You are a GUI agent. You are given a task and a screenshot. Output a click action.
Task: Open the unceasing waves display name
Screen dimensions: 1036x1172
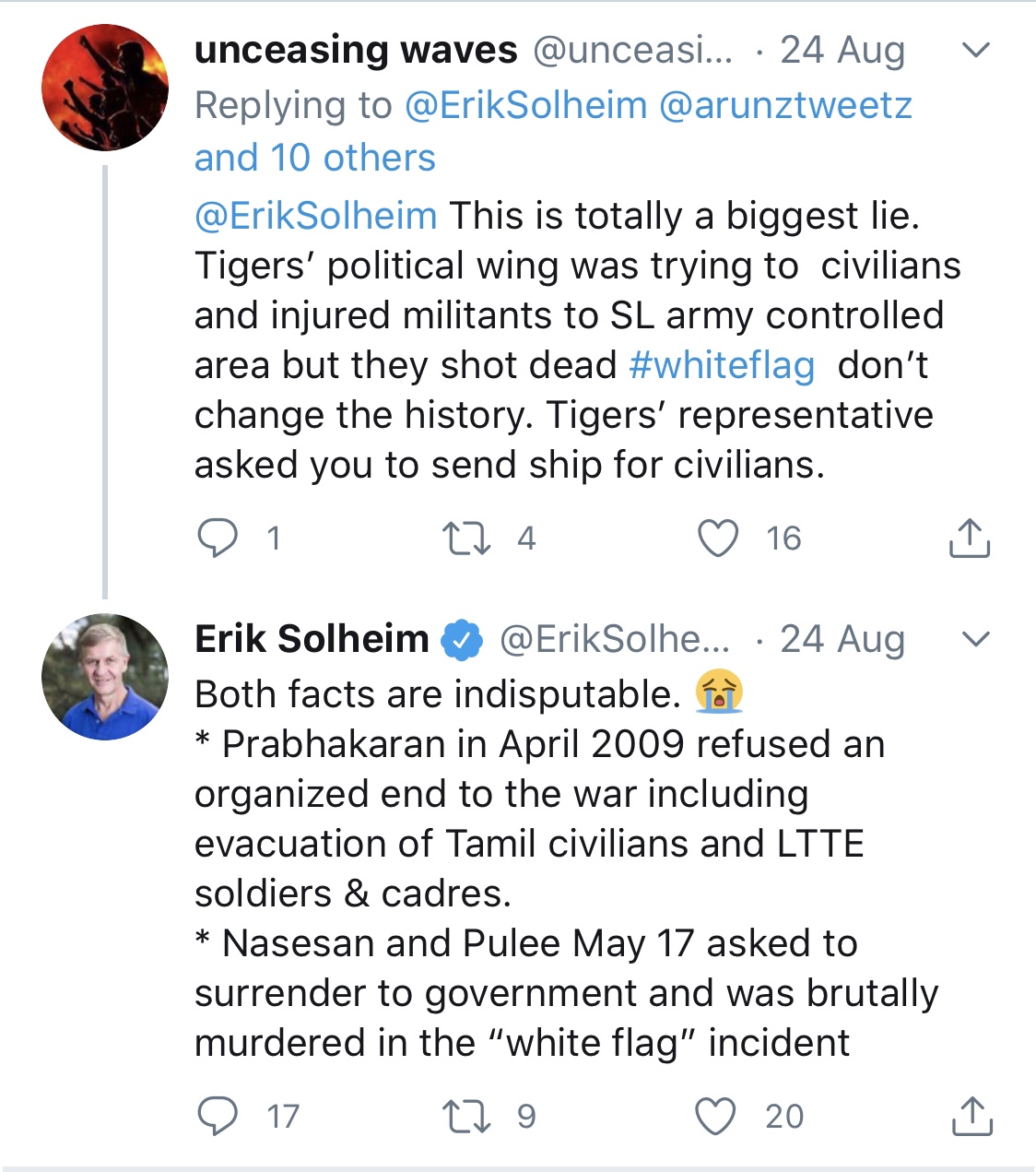[356, 50]
